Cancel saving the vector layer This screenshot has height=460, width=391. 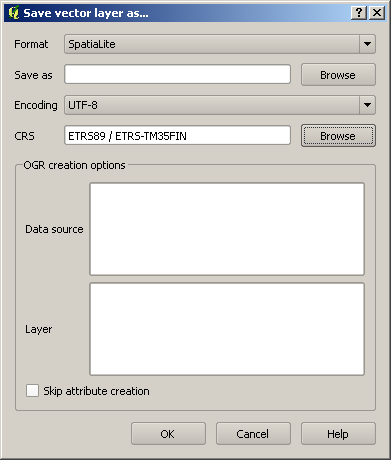[x=253, y=434]
